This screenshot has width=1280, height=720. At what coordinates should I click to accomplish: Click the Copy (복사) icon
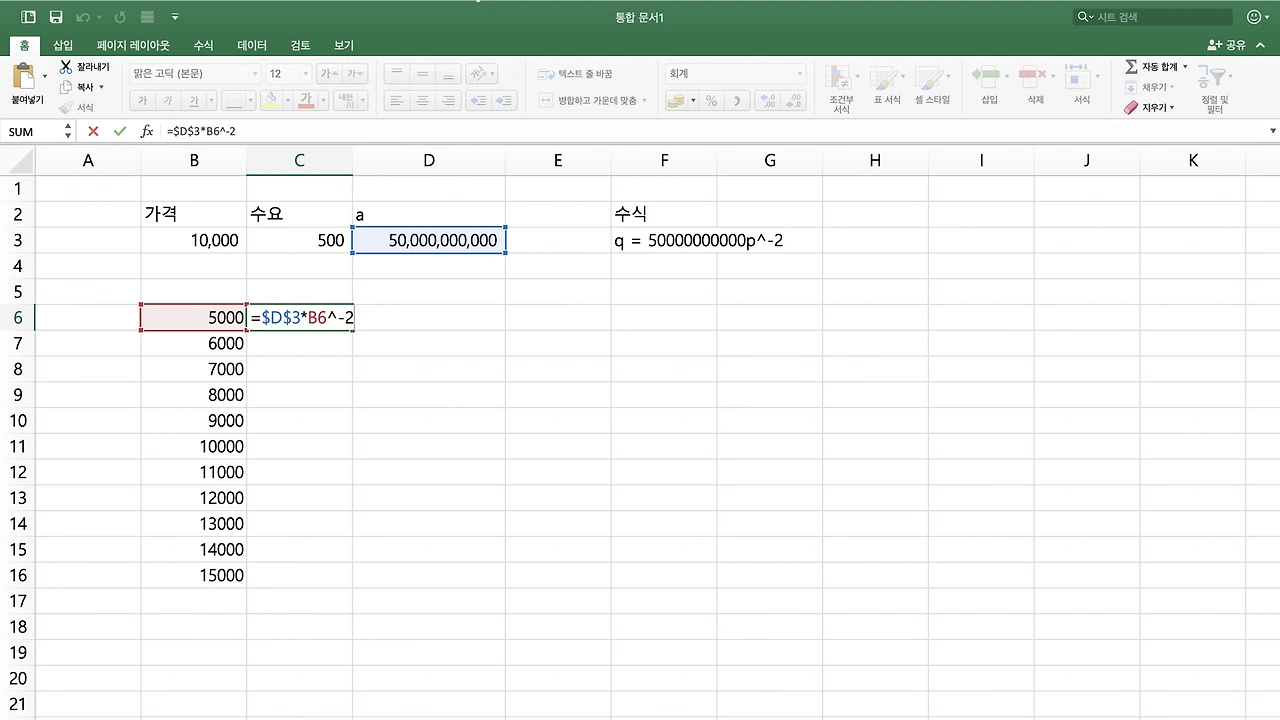[x=66, y=87]
